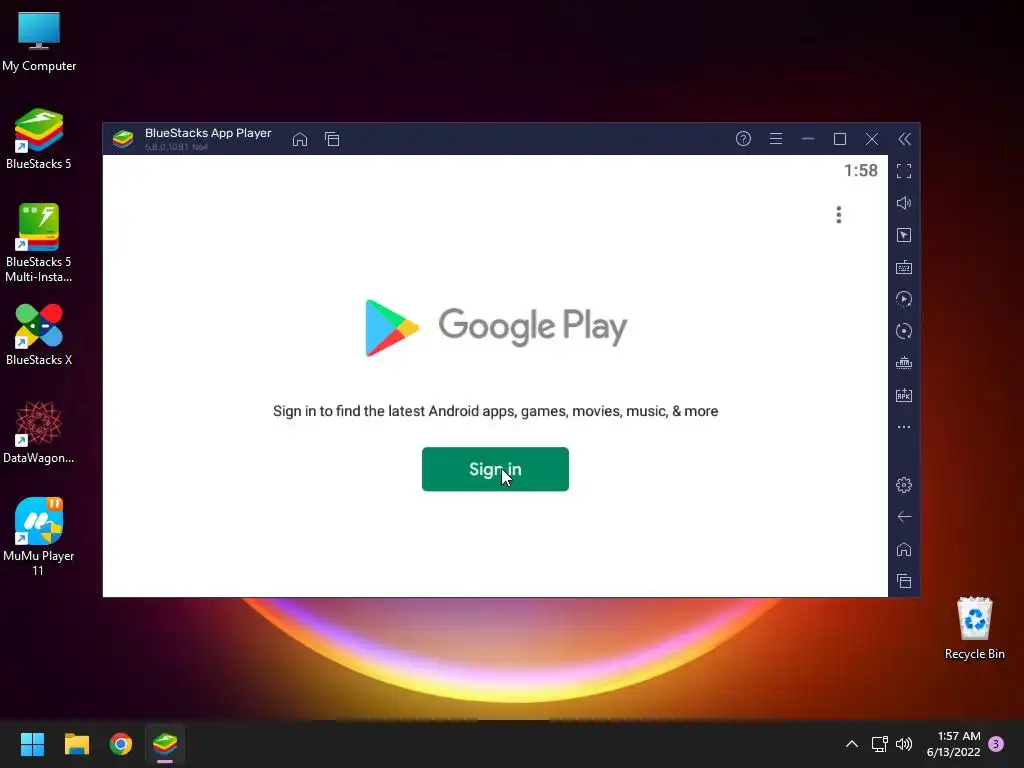Select the Recycle Bin icon
1024x768 pixels.
point(974,628)
